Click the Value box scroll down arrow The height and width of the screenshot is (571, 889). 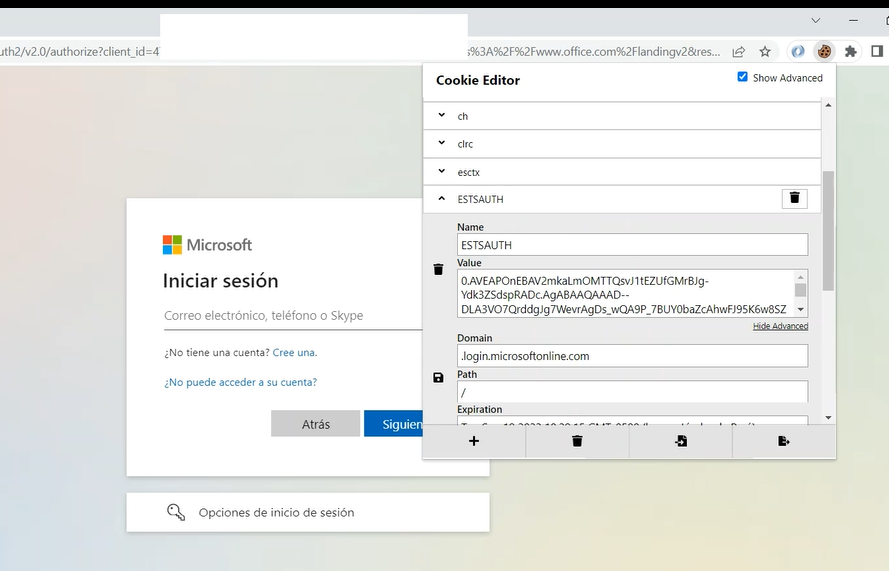click(x=801, y=310)
